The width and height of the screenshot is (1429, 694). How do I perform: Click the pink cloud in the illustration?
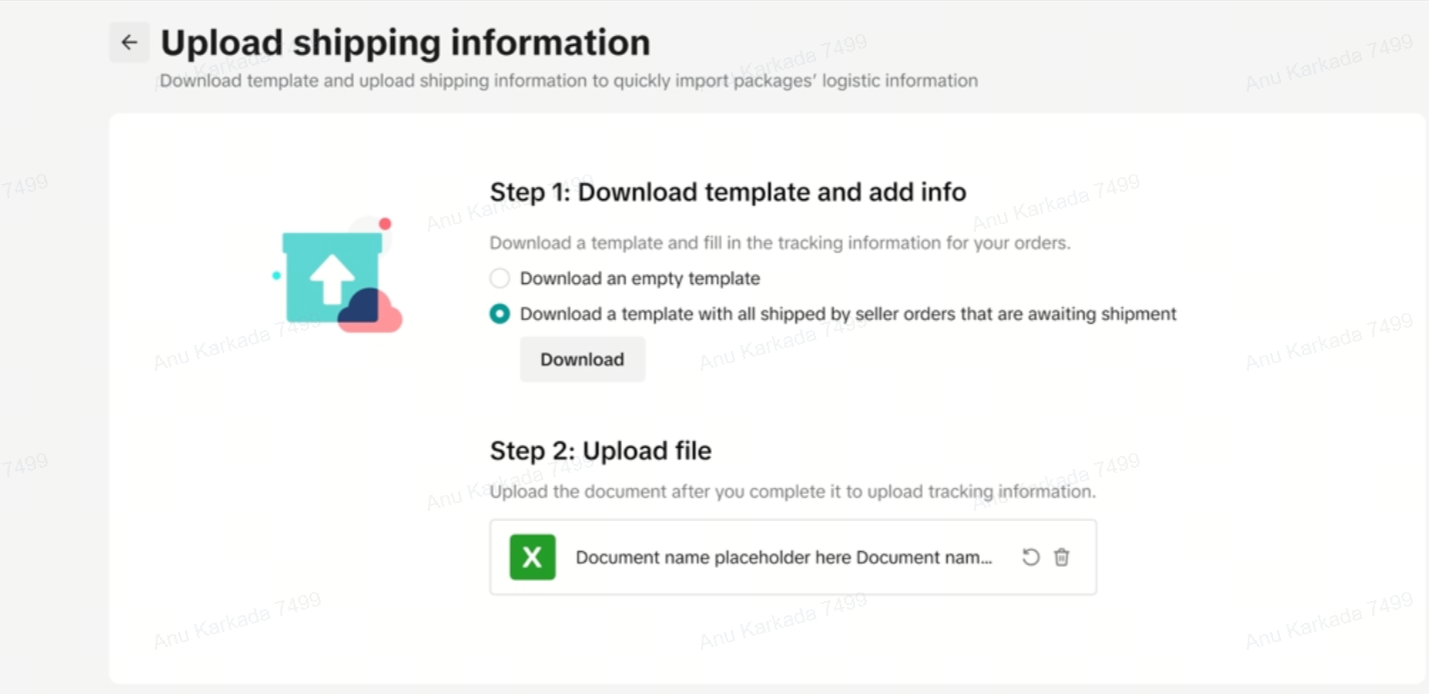pos(385,319)
